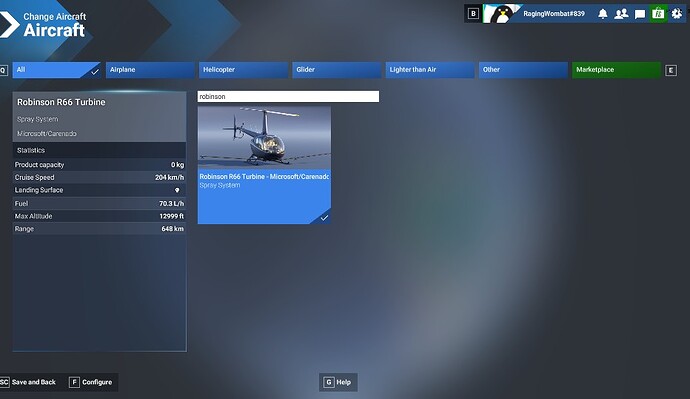The height and width of the screenshot is (399, 690).
Task: Click the Landing Surface pin icon
Action: [x=177, y=190]
